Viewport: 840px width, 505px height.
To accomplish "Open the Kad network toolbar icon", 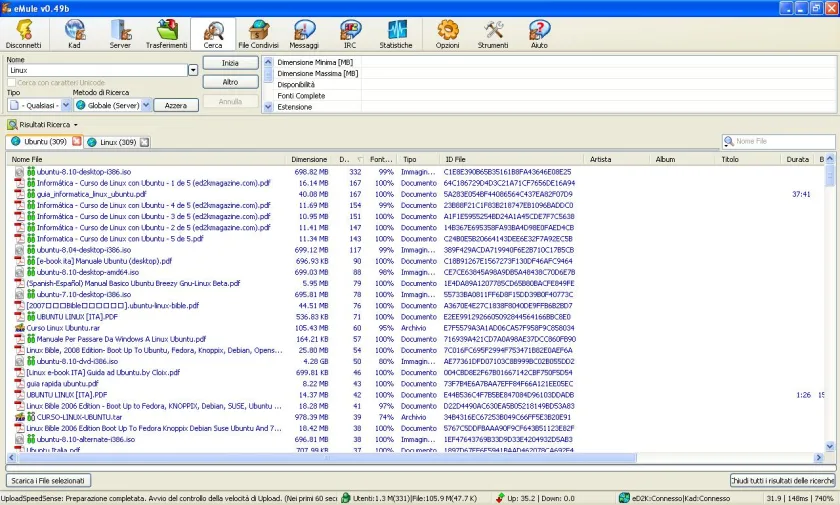I will click(74, 34).
